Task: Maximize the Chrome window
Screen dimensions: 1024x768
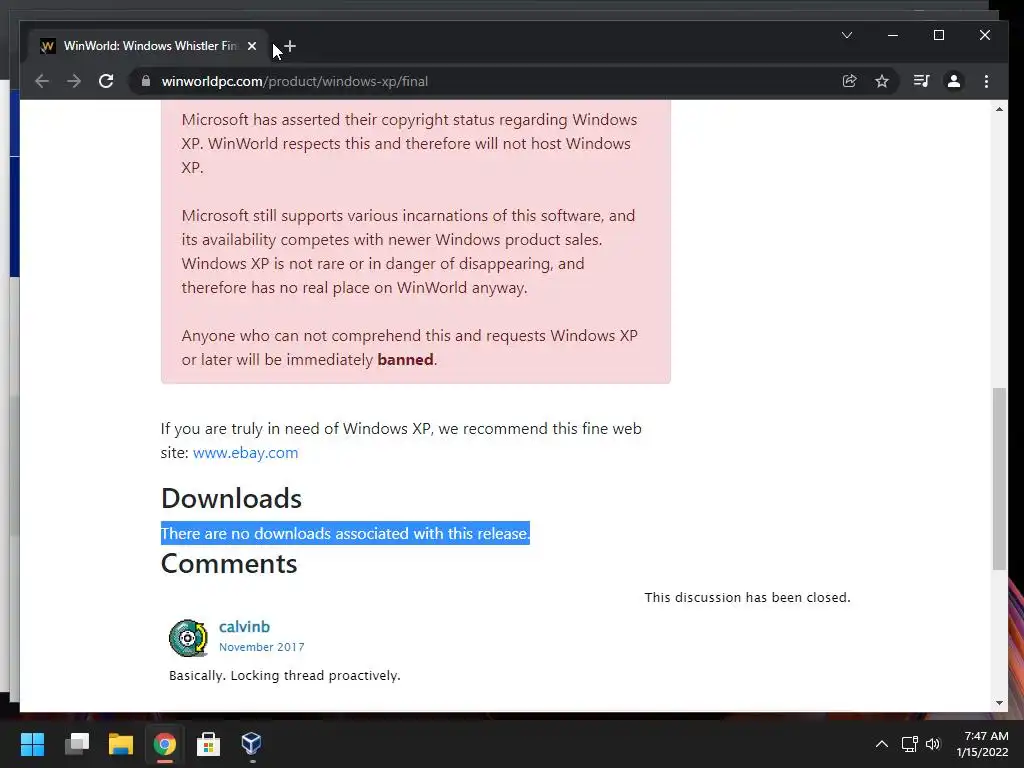Action: coord(939,35)
